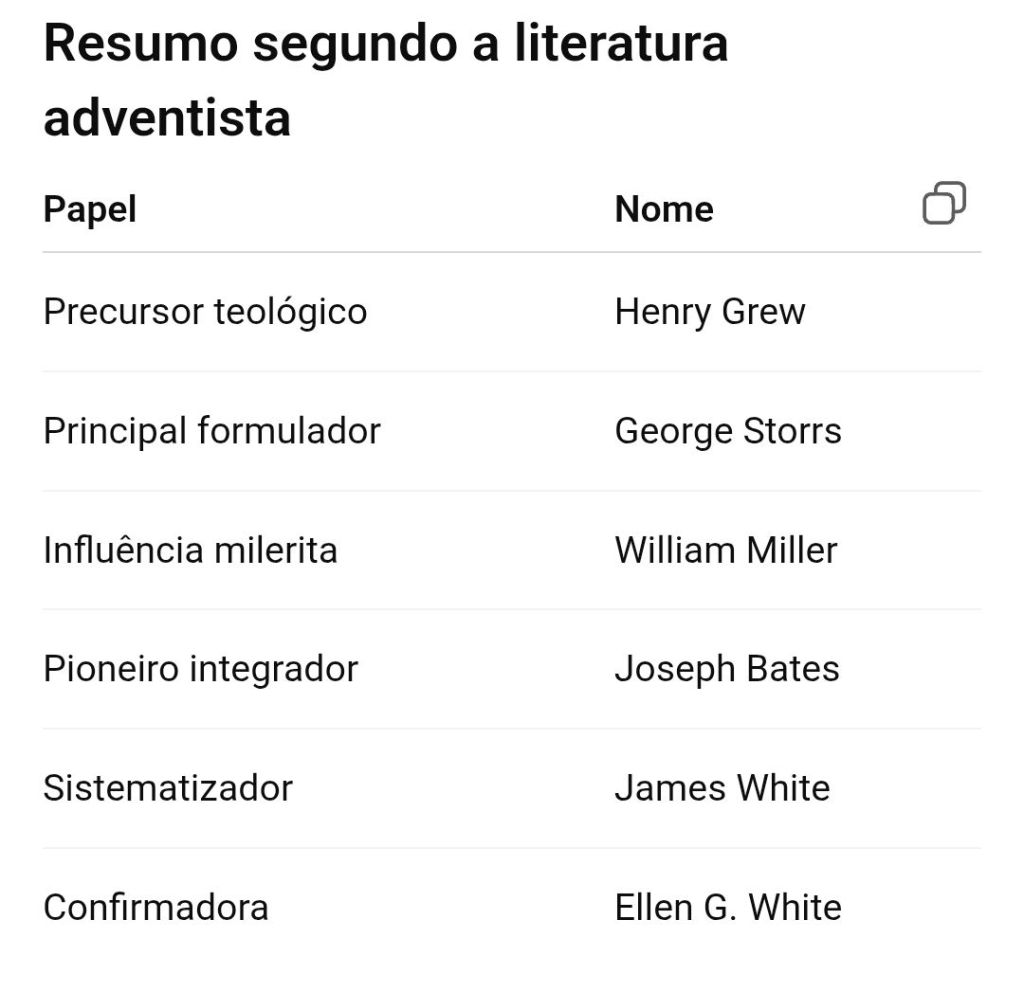The image size is (1024, 992).
Task: Click the 'Nome' column header
Action: click(664, 209)
